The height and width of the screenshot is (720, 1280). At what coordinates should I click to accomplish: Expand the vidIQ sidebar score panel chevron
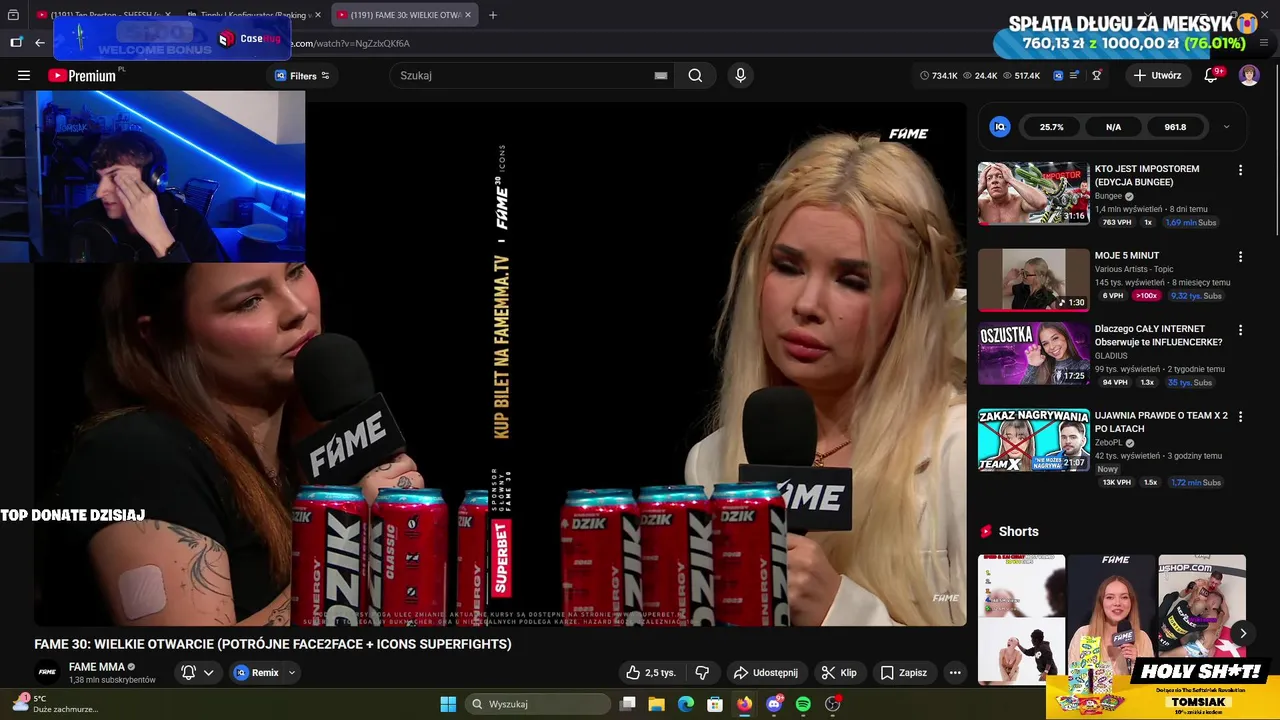pos(1226,127)
